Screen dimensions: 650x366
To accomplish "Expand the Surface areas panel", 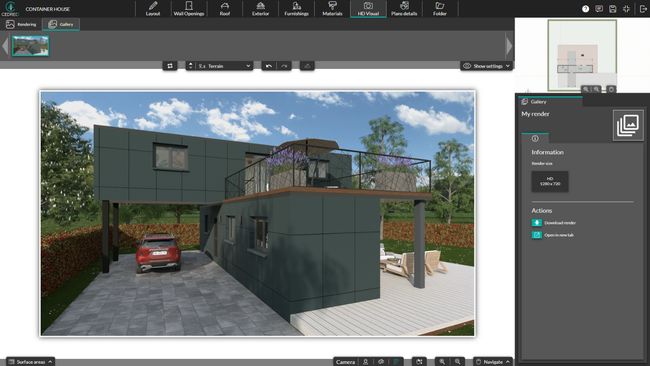I will [x=30, y=362].
